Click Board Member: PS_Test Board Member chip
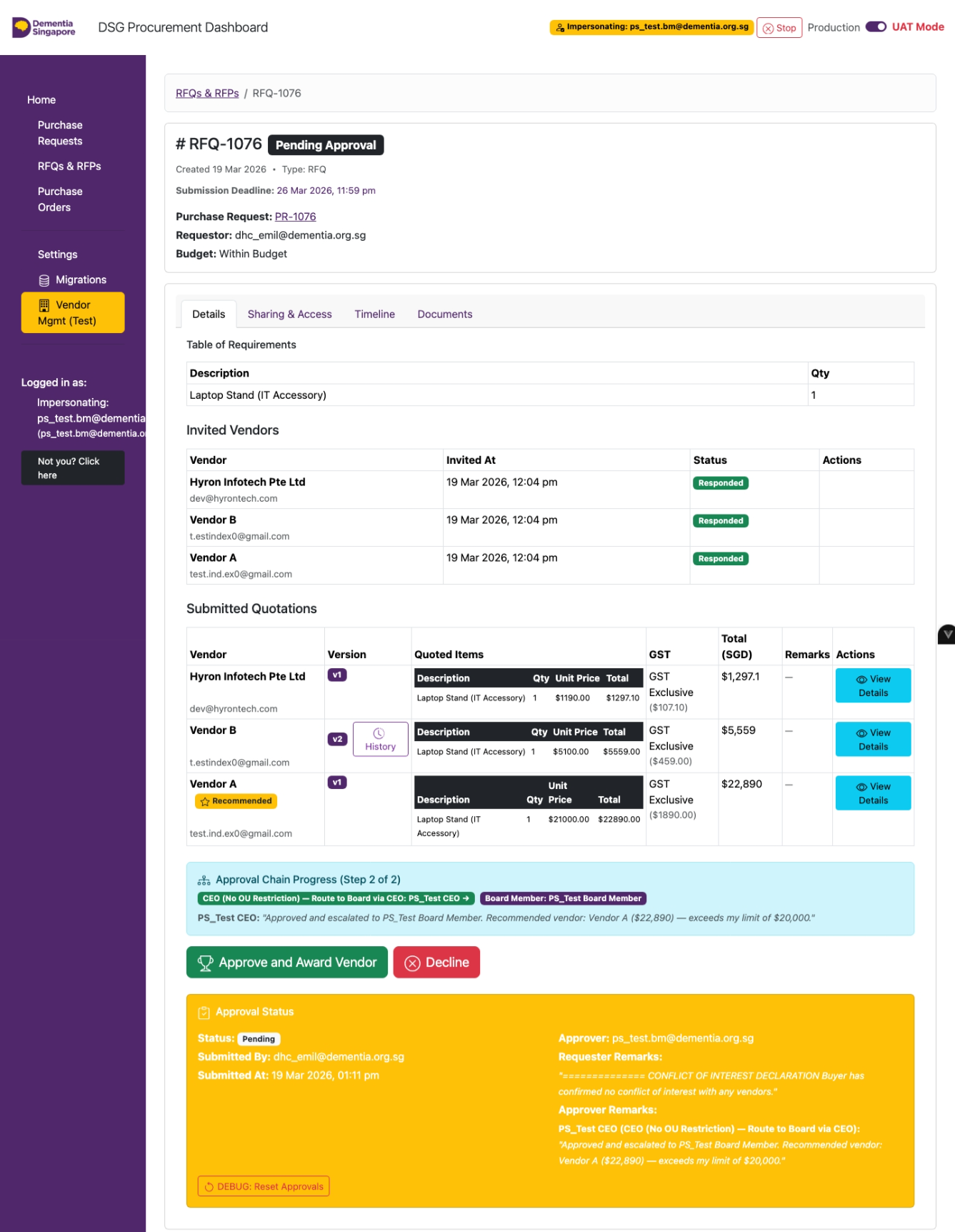The height and width of the screenshot is (1232, 955). [x=563, y=899]
